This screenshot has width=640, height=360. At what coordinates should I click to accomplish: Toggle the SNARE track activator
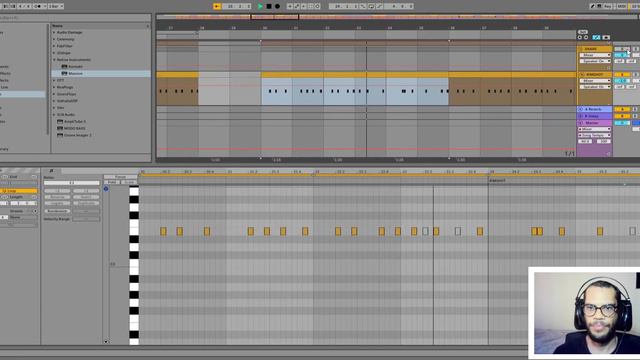[x=622, y=49]
